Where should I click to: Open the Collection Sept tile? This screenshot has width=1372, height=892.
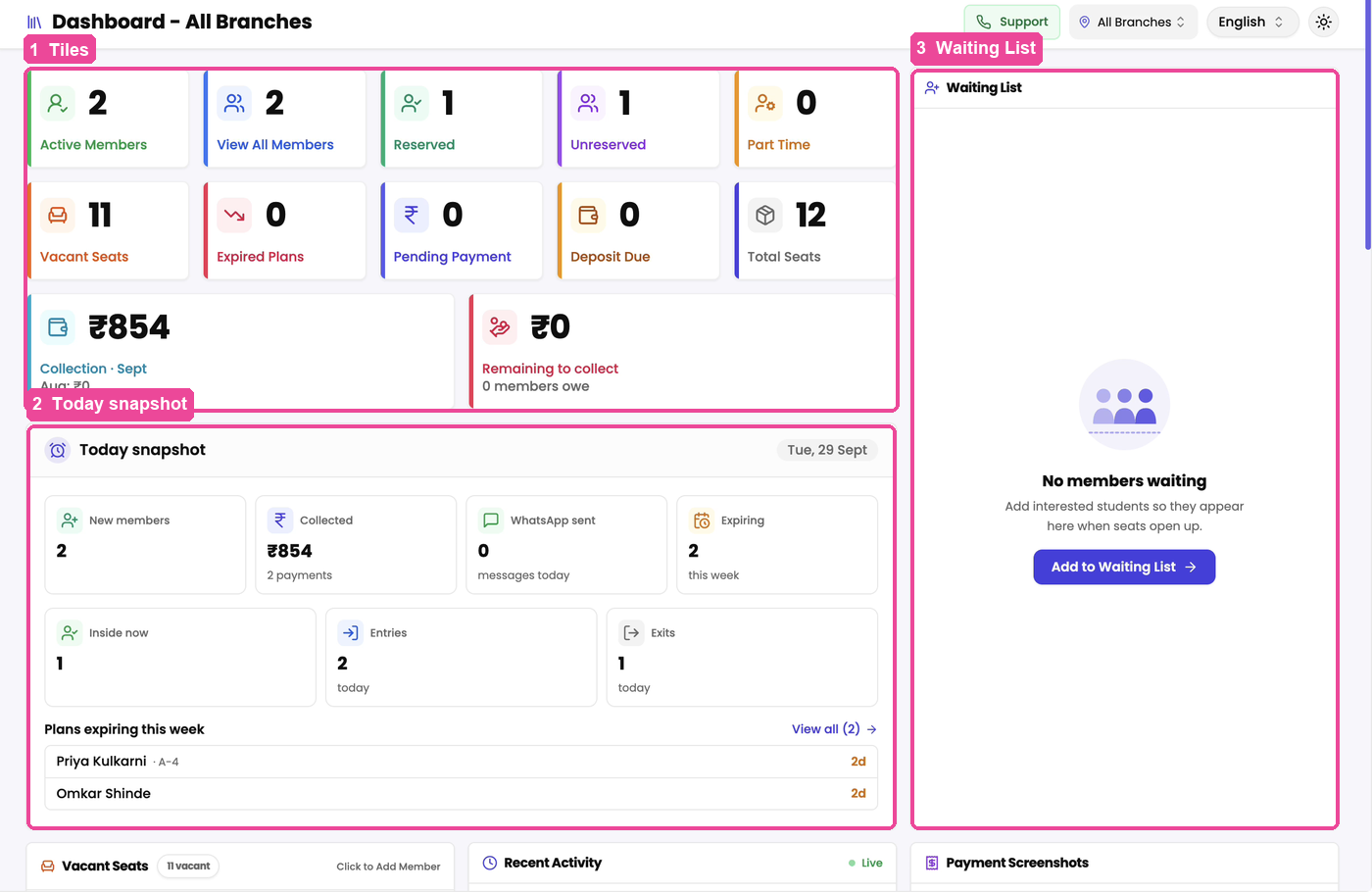(241, 350)
